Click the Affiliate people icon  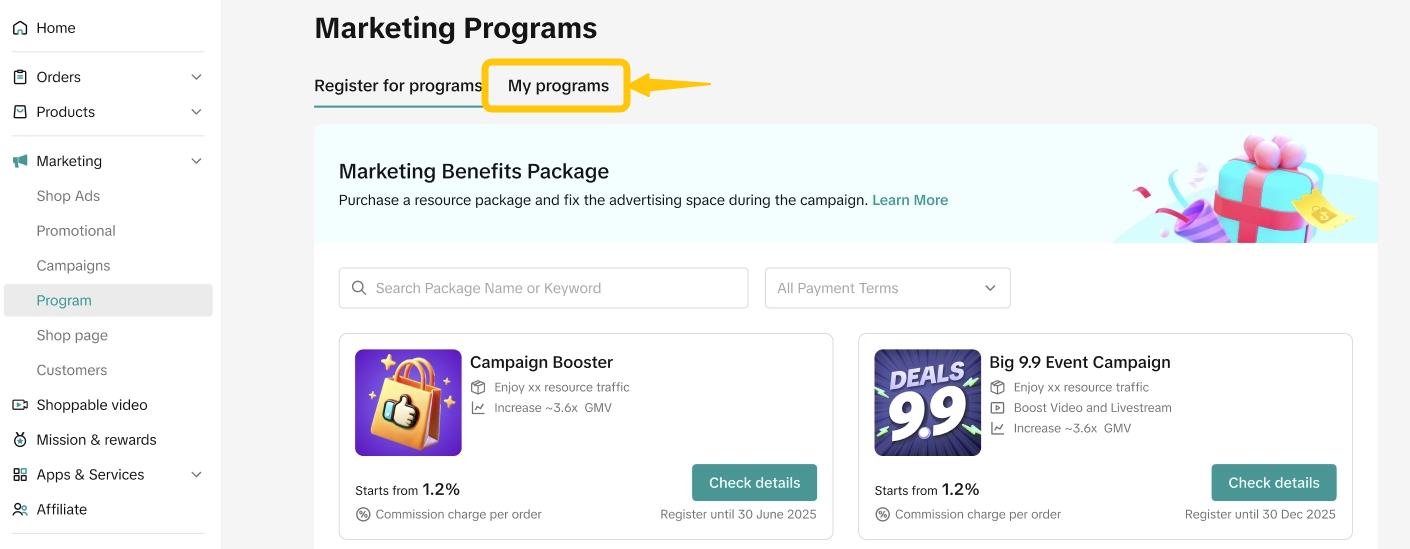20,510
